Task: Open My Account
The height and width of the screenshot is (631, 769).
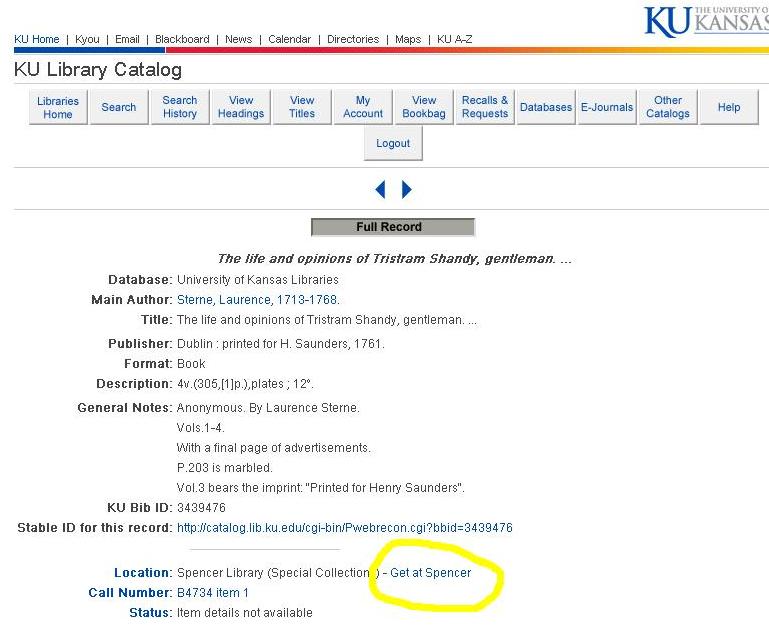Action: tap(363, 107)
